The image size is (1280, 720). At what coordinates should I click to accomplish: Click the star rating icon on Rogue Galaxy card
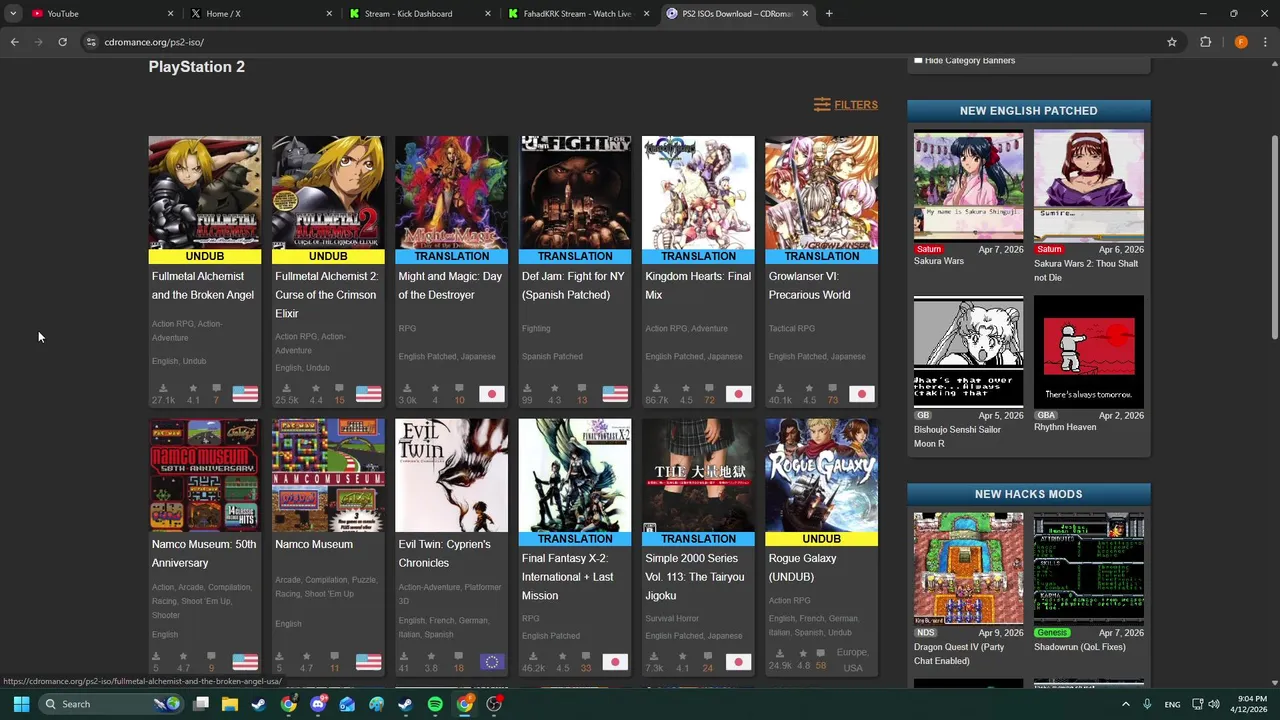[x=803, y=654]
